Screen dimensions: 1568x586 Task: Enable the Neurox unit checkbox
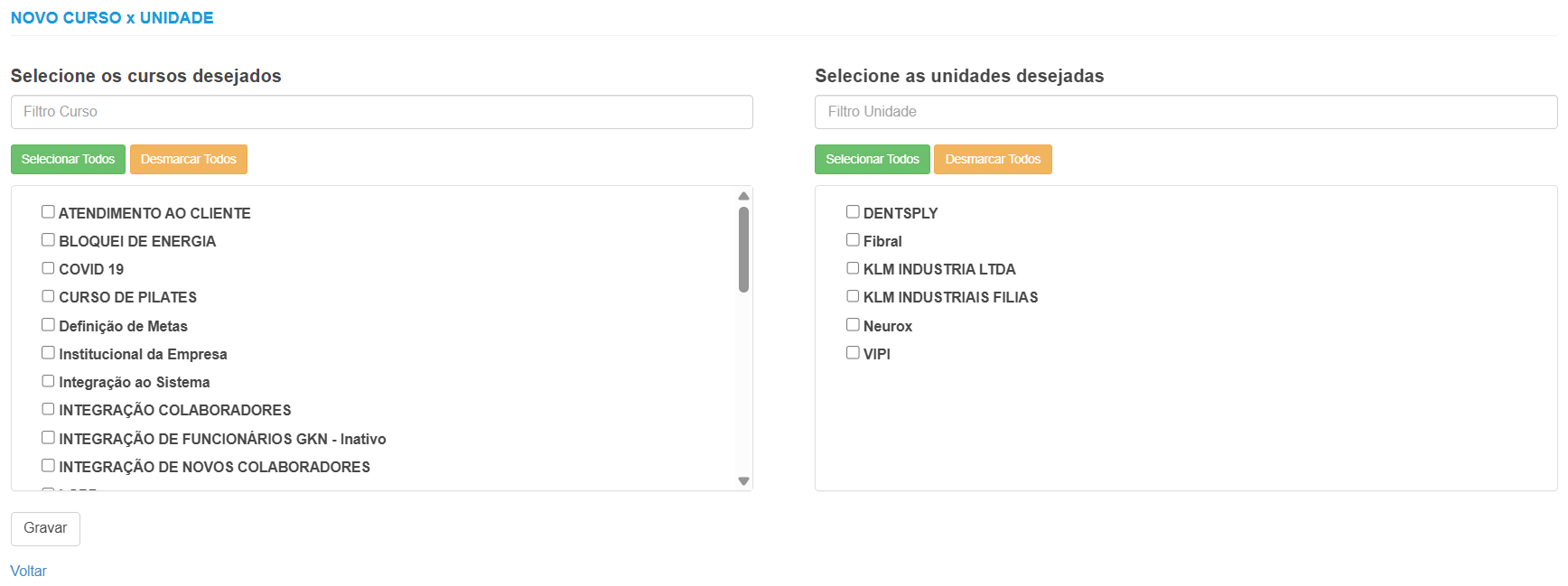[x=853, y=325]
